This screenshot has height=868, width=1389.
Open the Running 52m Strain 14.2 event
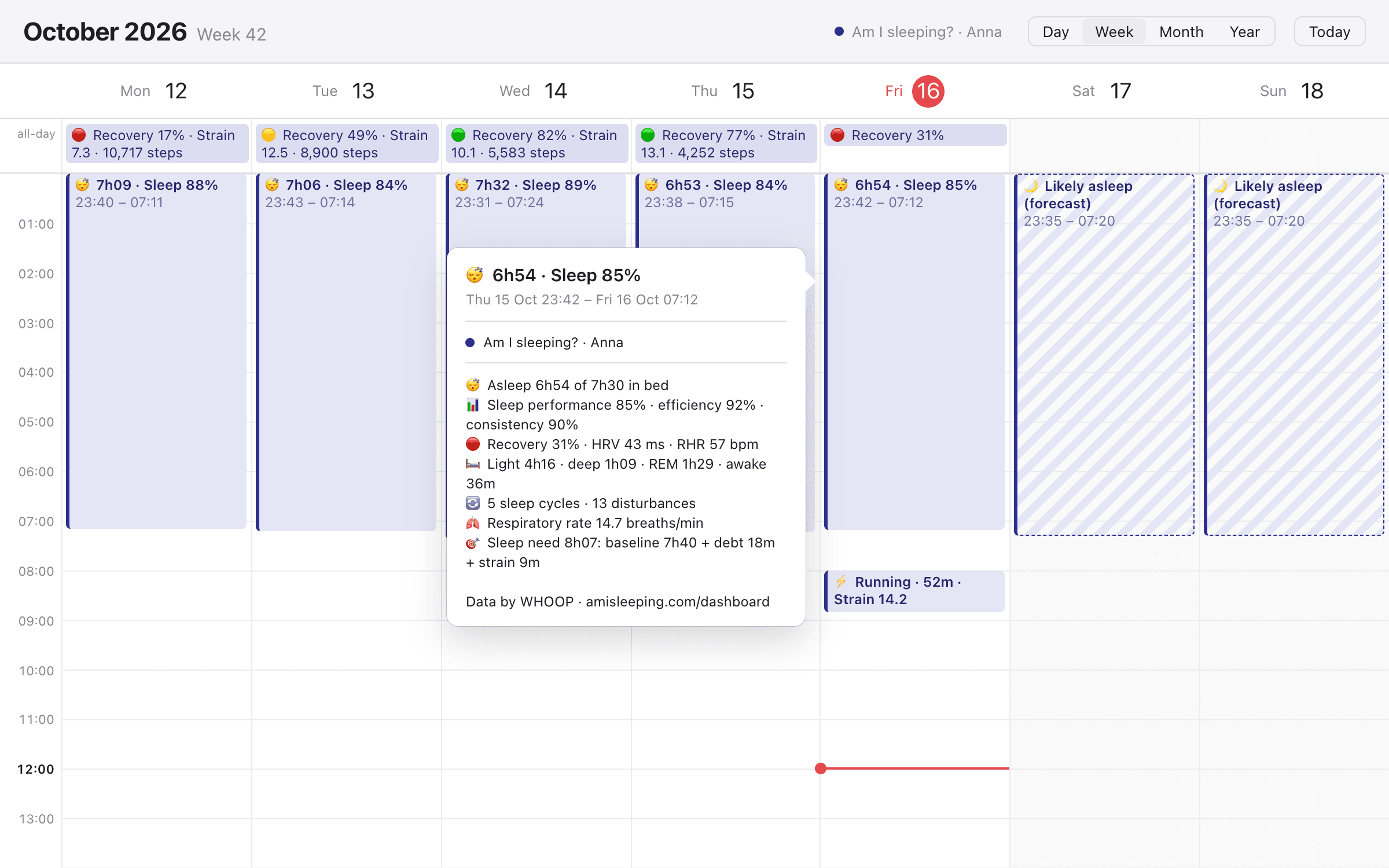click(914, 591)
